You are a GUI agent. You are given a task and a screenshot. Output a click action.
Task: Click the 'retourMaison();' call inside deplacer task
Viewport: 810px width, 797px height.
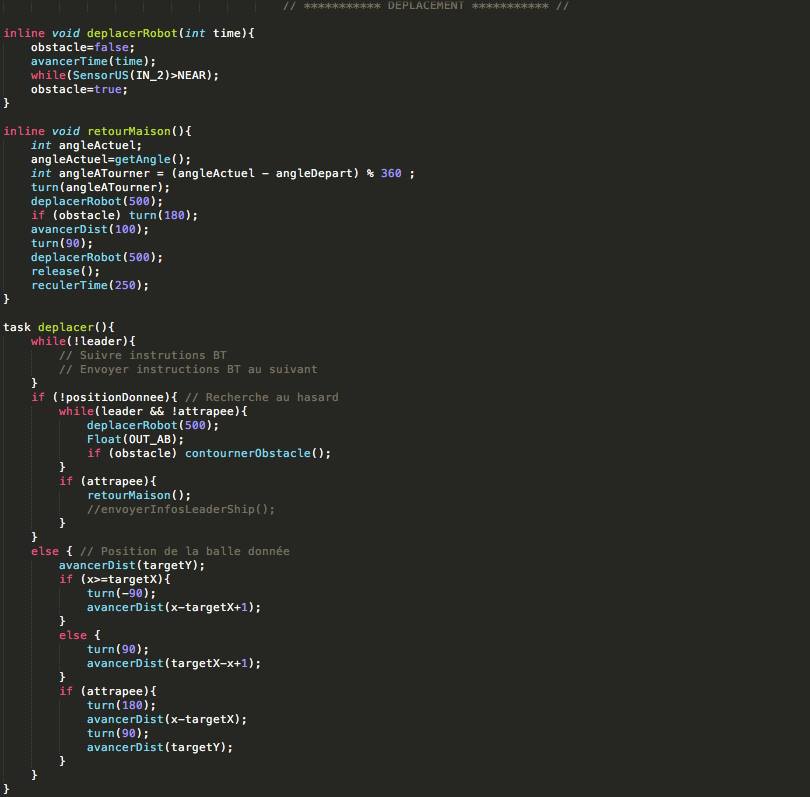click(x=138, y=495)
